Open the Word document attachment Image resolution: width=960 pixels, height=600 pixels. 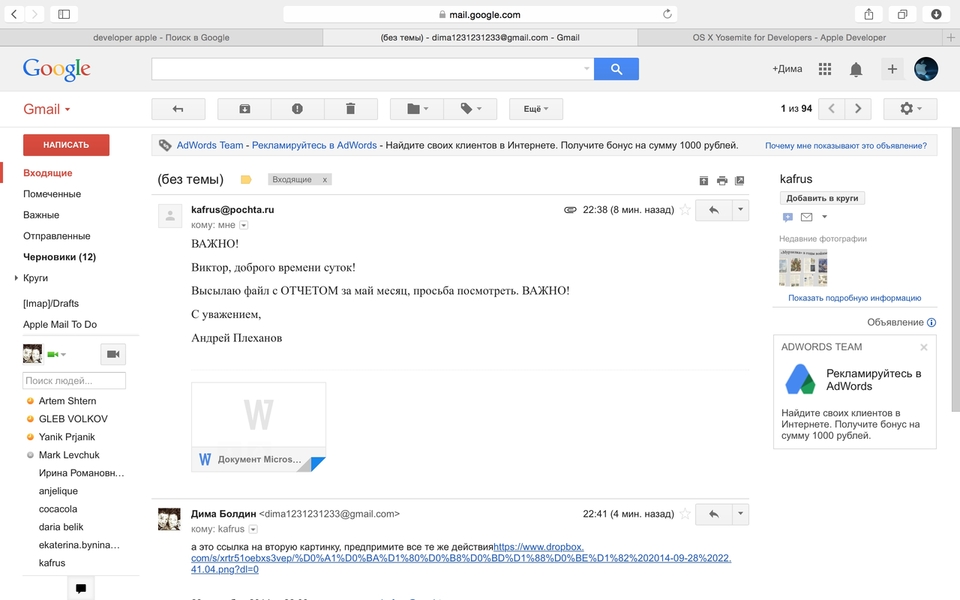pos(258,427)
